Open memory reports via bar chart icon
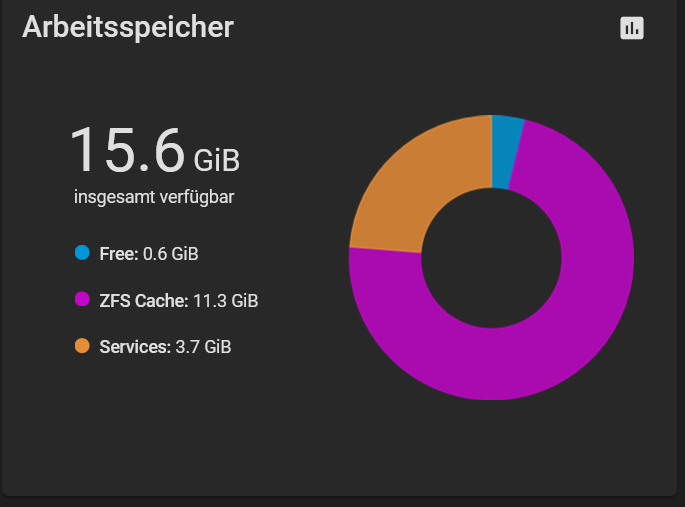 coord(632,28)
